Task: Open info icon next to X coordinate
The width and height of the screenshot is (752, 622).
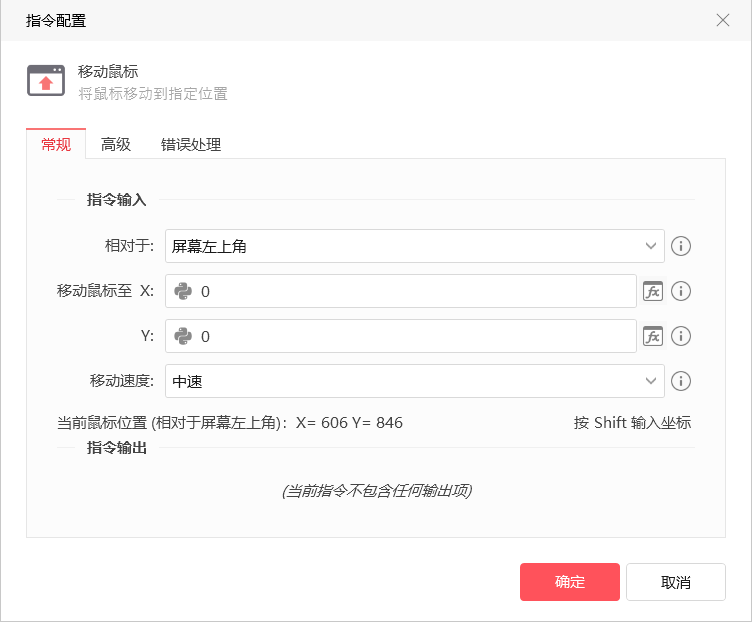Action: [x=681, y=291]
